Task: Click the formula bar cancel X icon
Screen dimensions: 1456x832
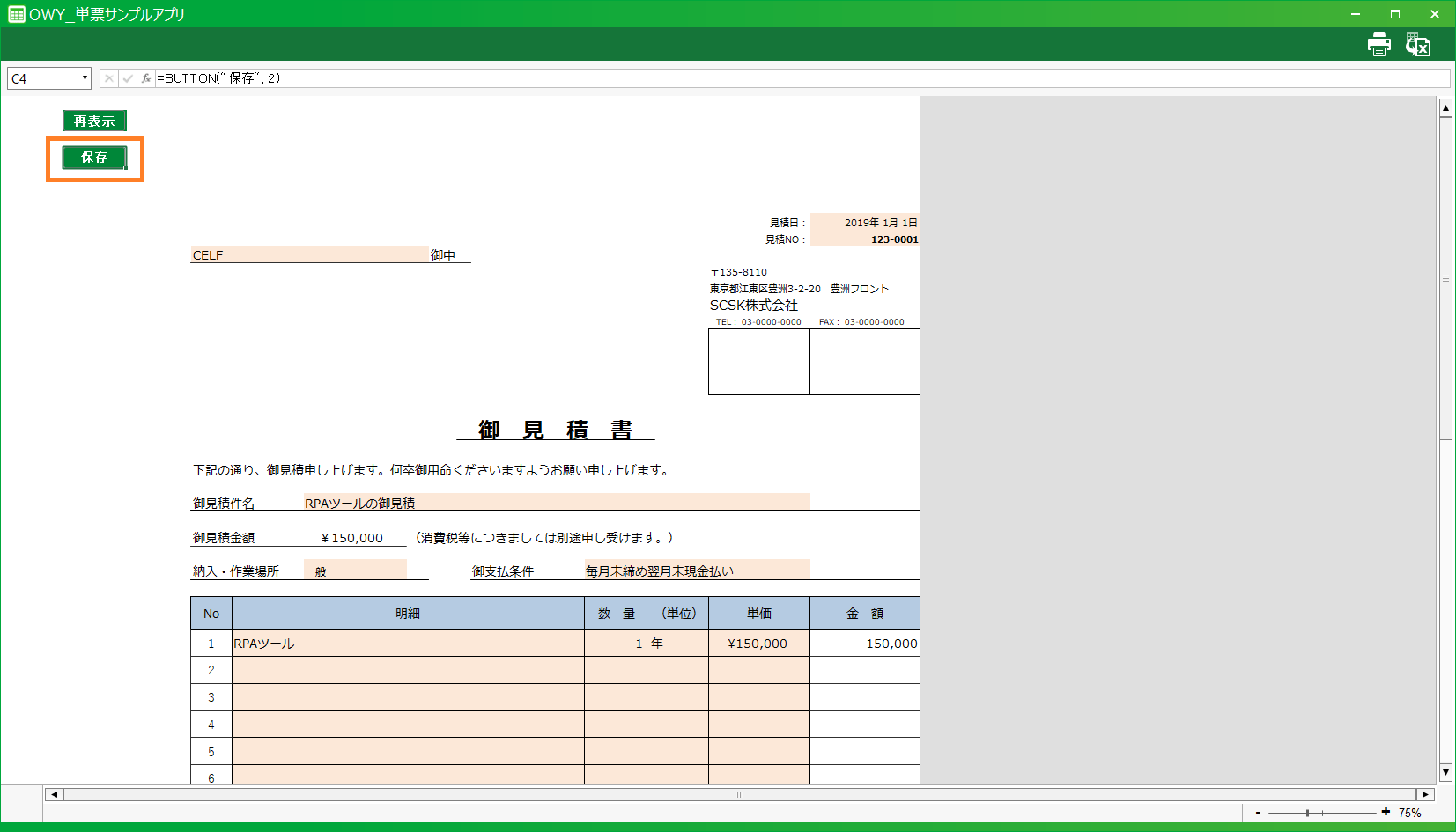Action: click(108, 78)
